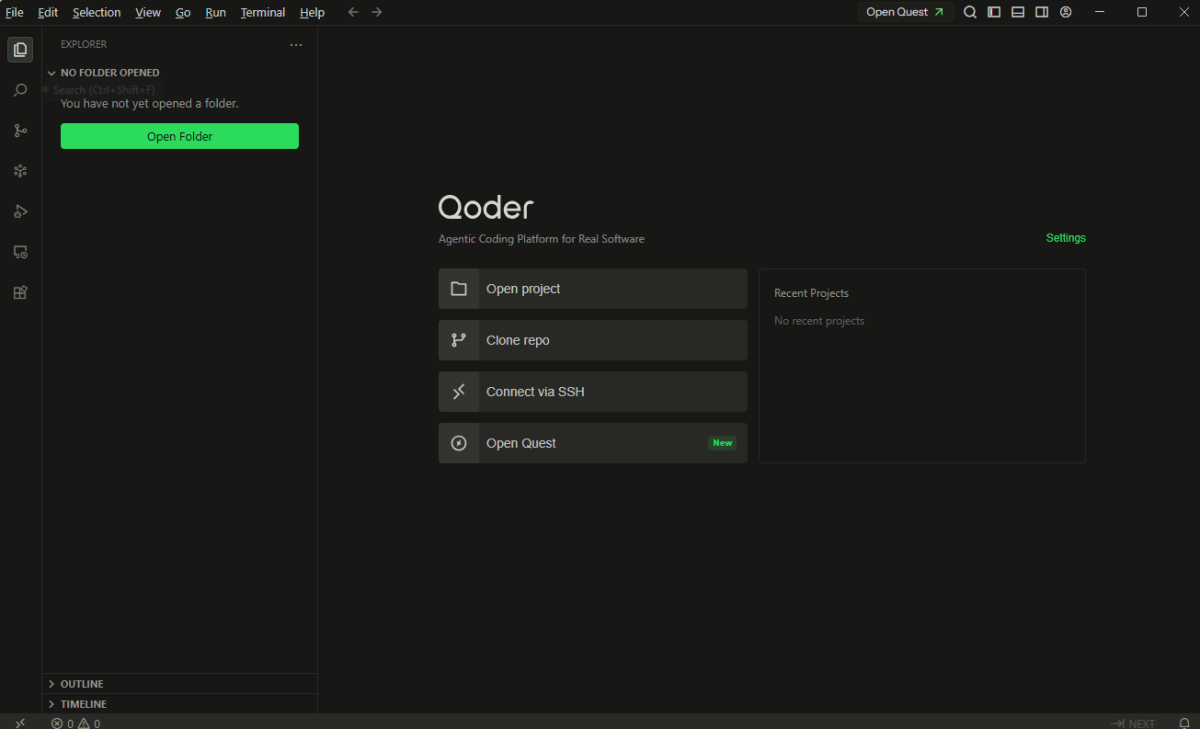Screen dimensions: 1200x729
Task: Click the EXPLORER panel title
Action: click(x=84, y=44)
